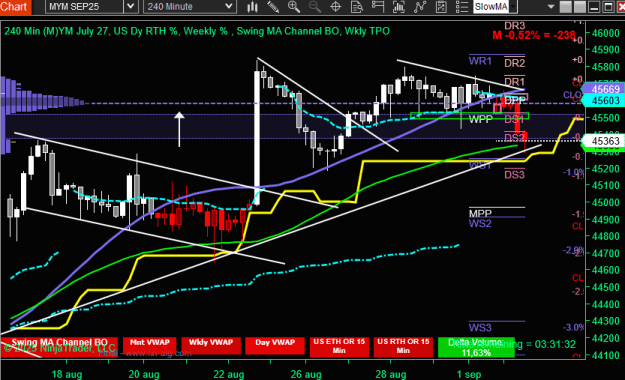Click the first gray link square button
Screen dimensions: 625x380
pos(565,7)
